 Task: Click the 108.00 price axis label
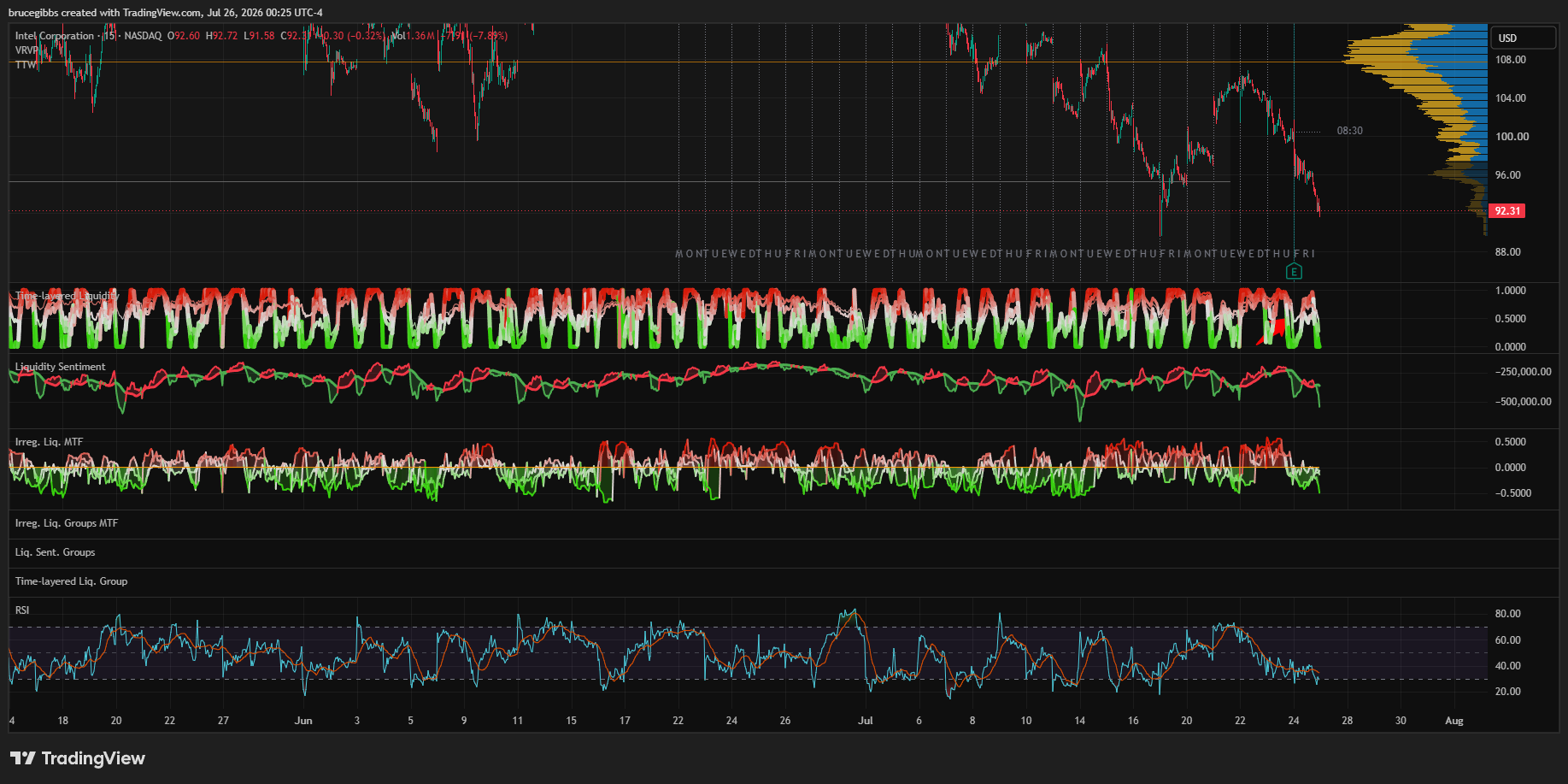(x=1511, y=60)
